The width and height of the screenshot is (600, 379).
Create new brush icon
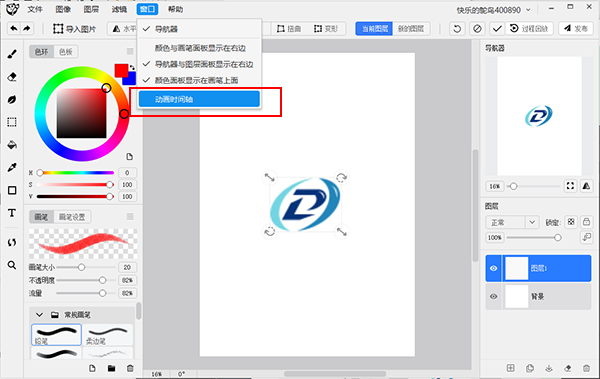coord(92,368)
